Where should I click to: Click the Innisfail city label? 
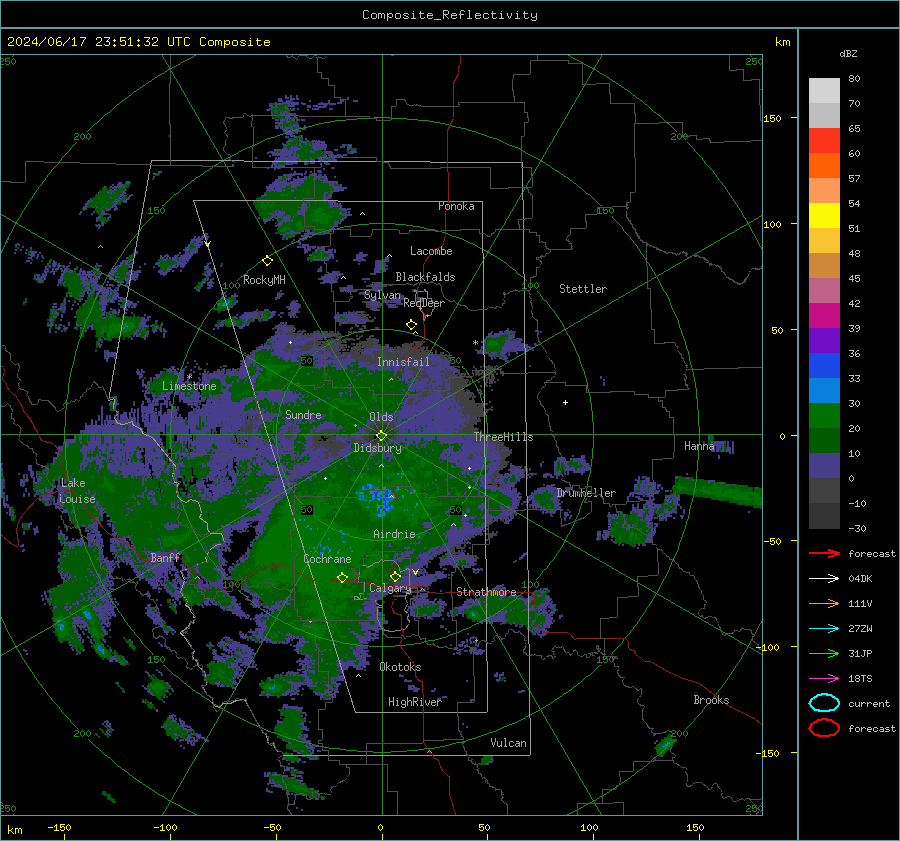403,362
